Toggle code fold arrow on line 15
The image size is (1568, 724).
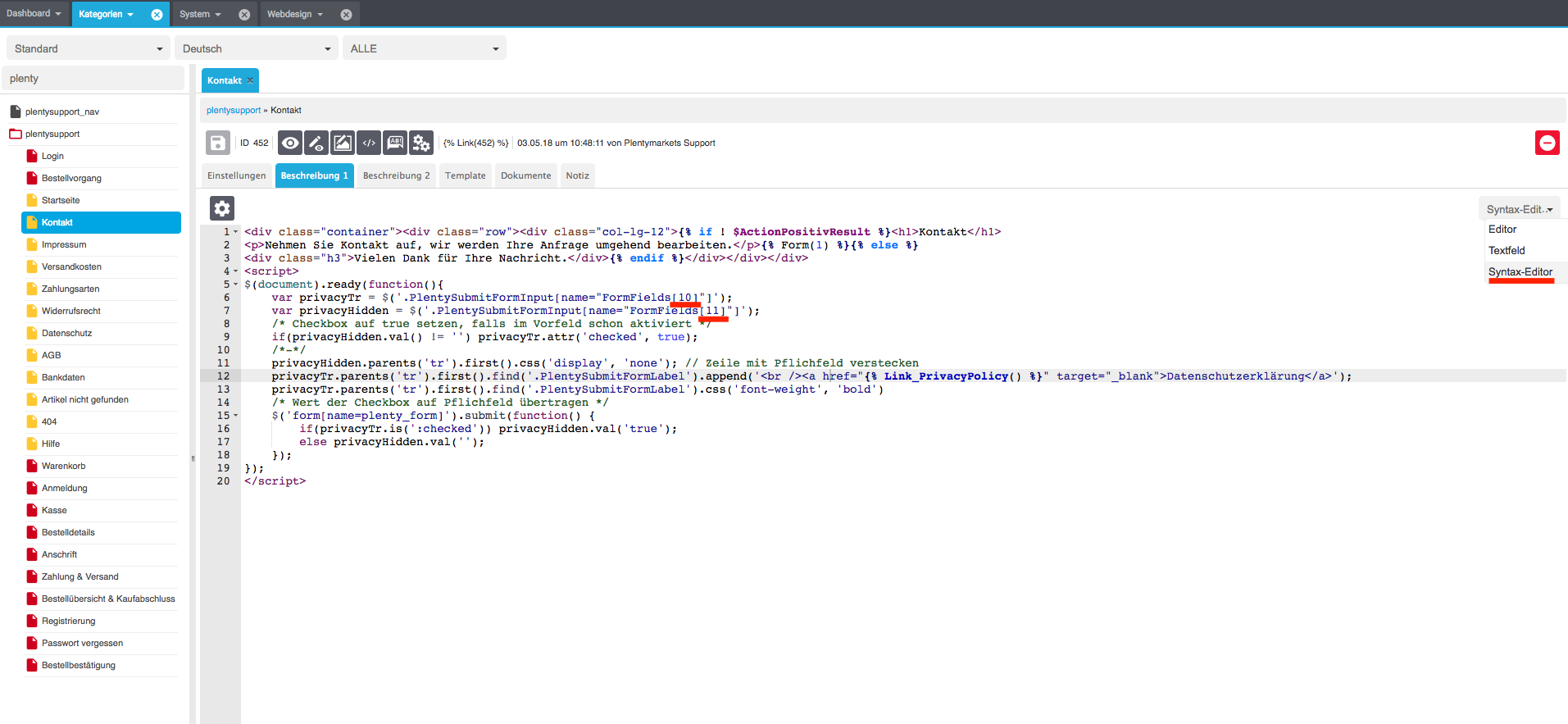(236, 416)
